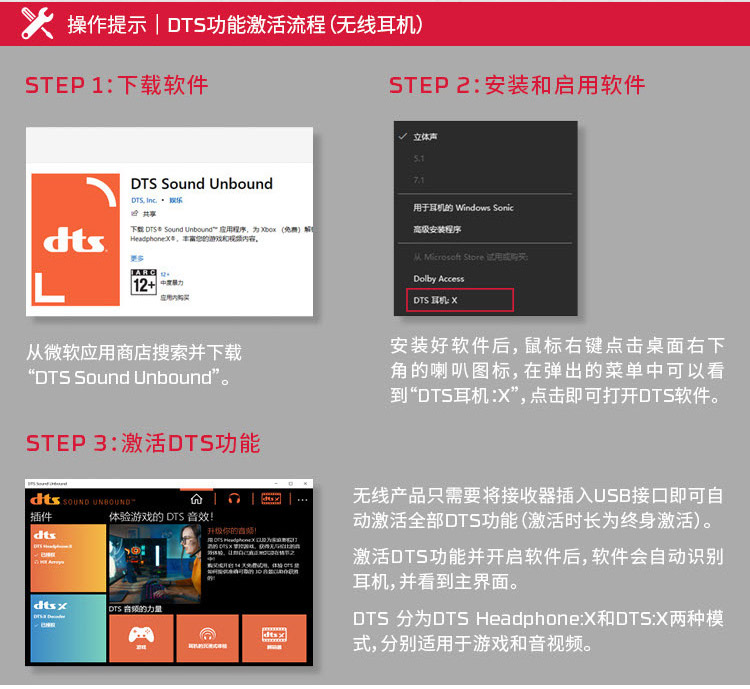Open the DTS:X Decoder plugin tile
The image size is (750, 689).
(x=68, y=628)
